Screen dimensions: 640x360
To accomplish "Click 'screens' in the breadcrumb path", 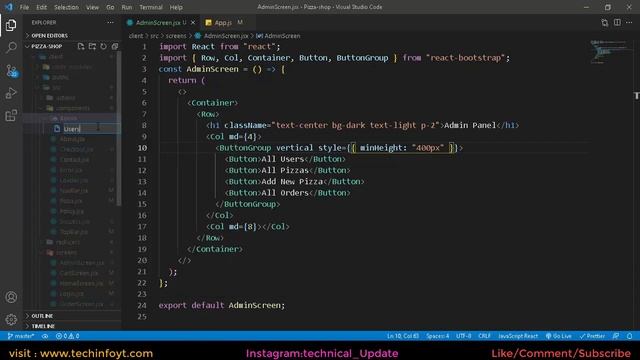I will (x=176, y=36).
